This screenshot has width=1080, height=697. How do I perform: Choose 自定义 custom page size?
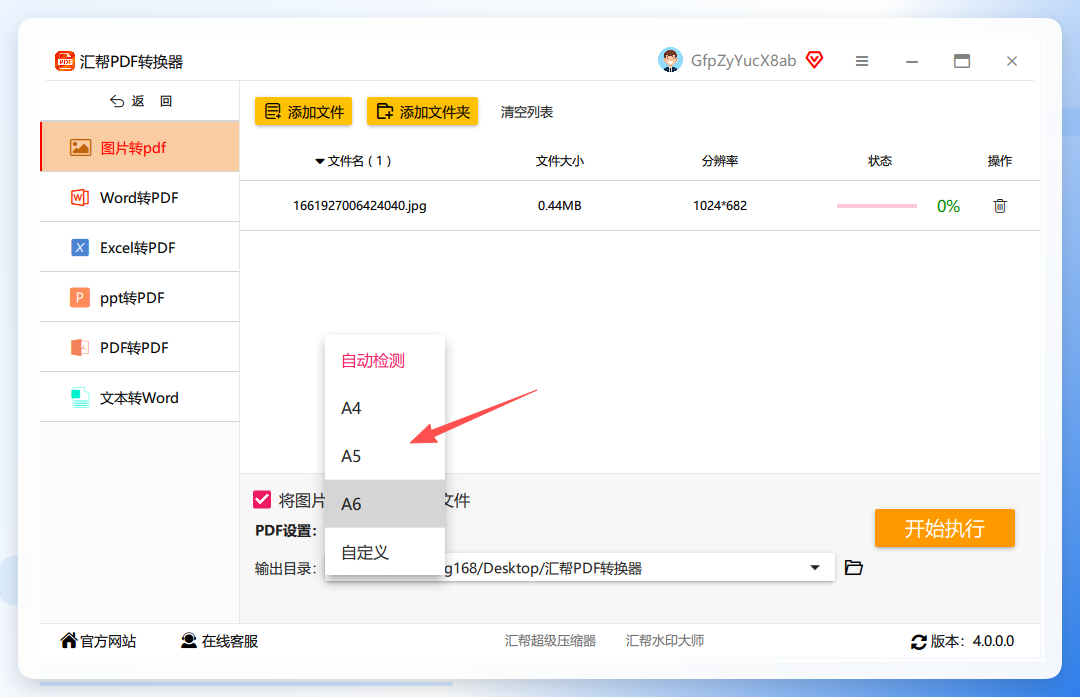coord(385,552)
